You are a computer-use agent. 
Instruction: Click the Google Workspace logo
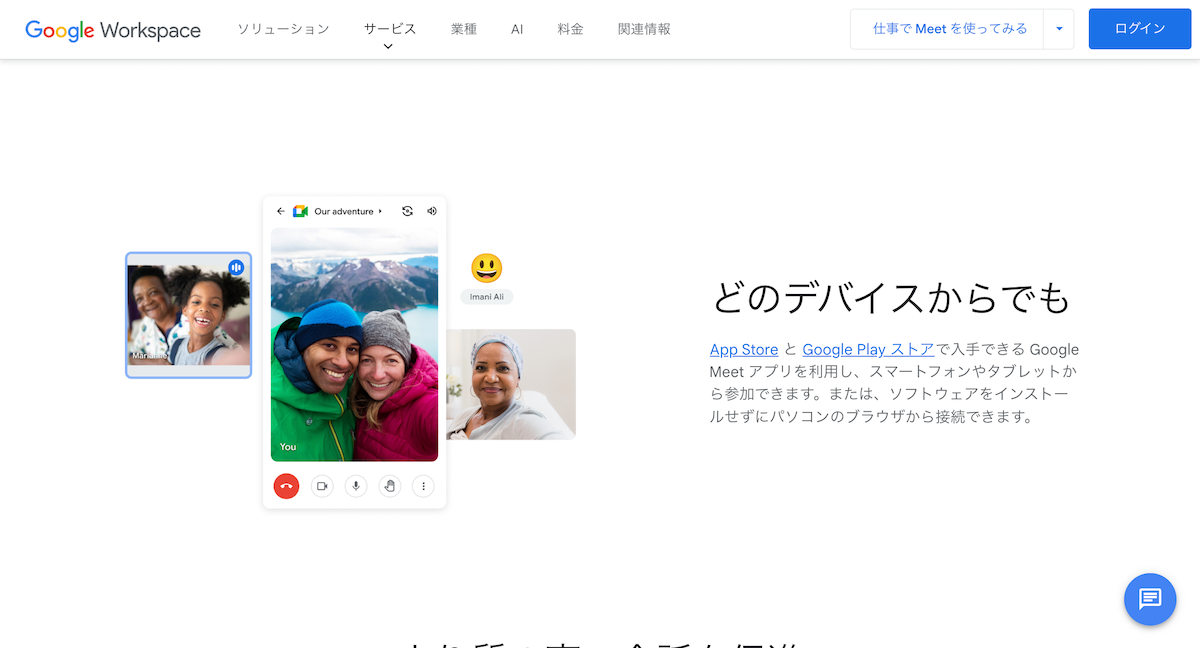[x=113, y=29]
